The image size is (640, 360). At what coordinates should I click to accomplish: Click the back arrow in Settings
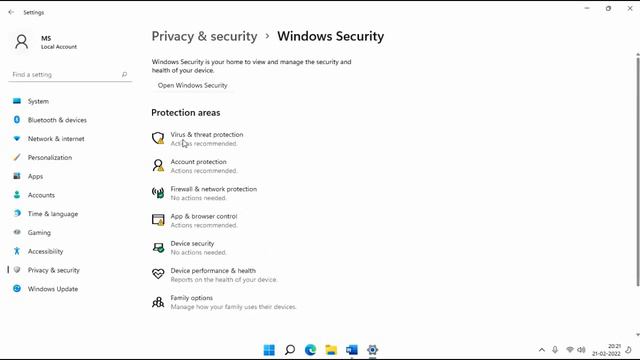pyautogui.click(x=11, y=12)
